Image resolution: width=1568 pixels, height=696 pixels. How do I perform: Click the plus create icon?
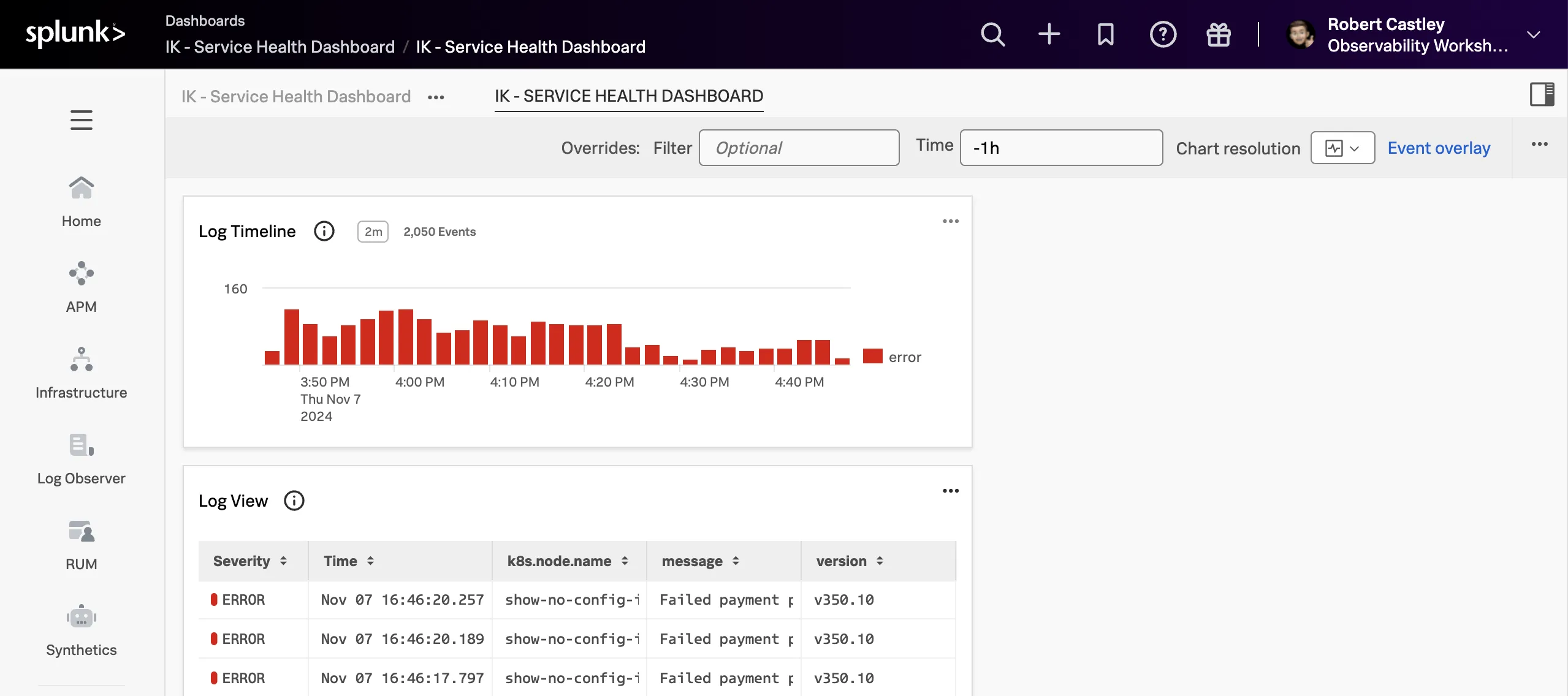tap(1049, 34)
